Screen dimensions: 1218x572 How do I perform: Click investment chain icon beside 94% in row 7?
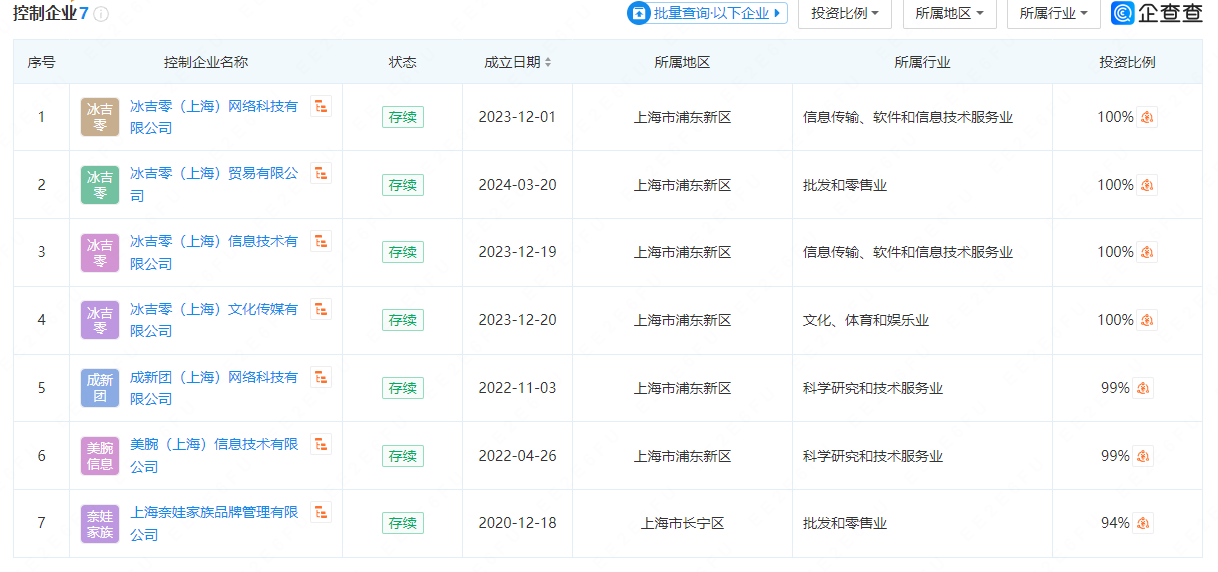click(x=1143, y=523)
